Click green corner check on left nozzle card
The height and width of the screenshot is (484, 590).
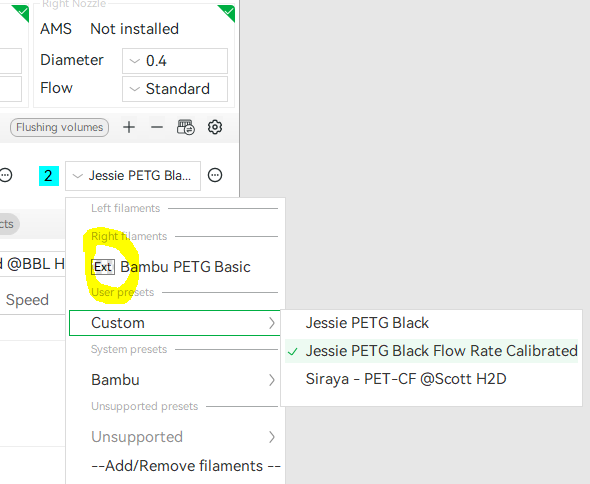click(21, 13)
